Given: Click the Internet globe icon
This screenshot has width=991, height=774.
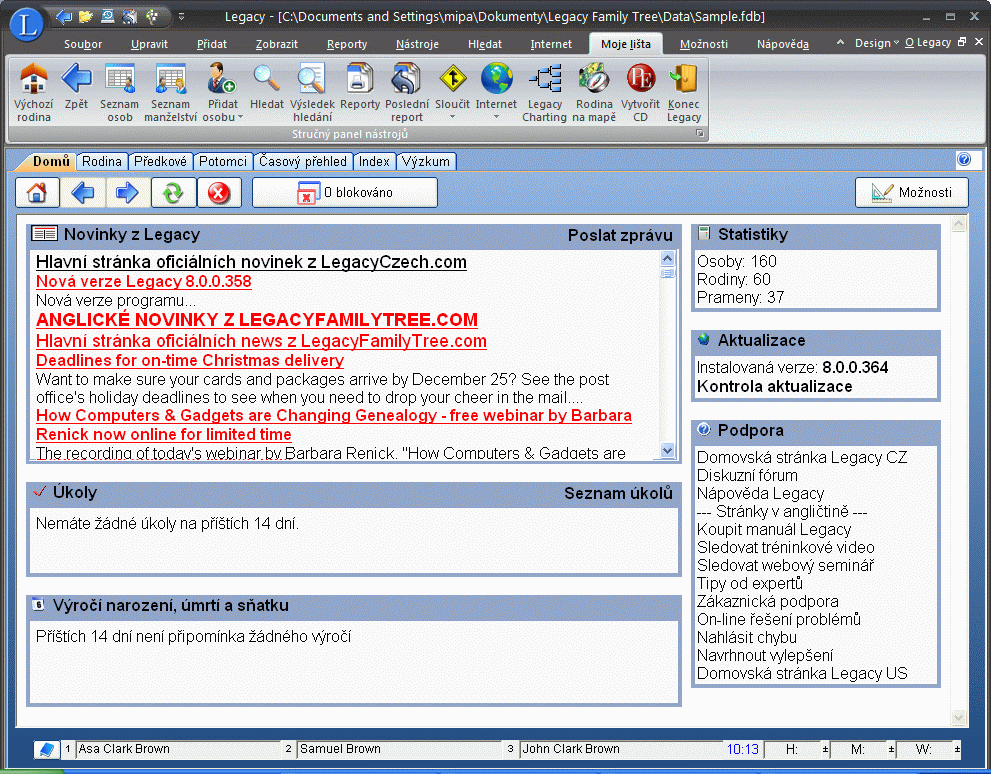Looking at the screenshot, I should [496, 79].
